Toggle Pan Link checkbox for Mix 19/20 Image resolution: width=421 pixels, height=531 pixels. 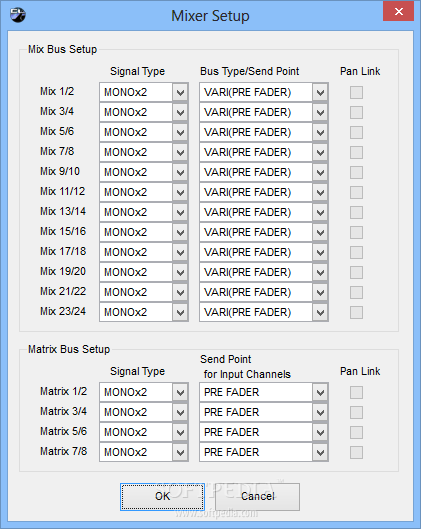pos(356,272)
